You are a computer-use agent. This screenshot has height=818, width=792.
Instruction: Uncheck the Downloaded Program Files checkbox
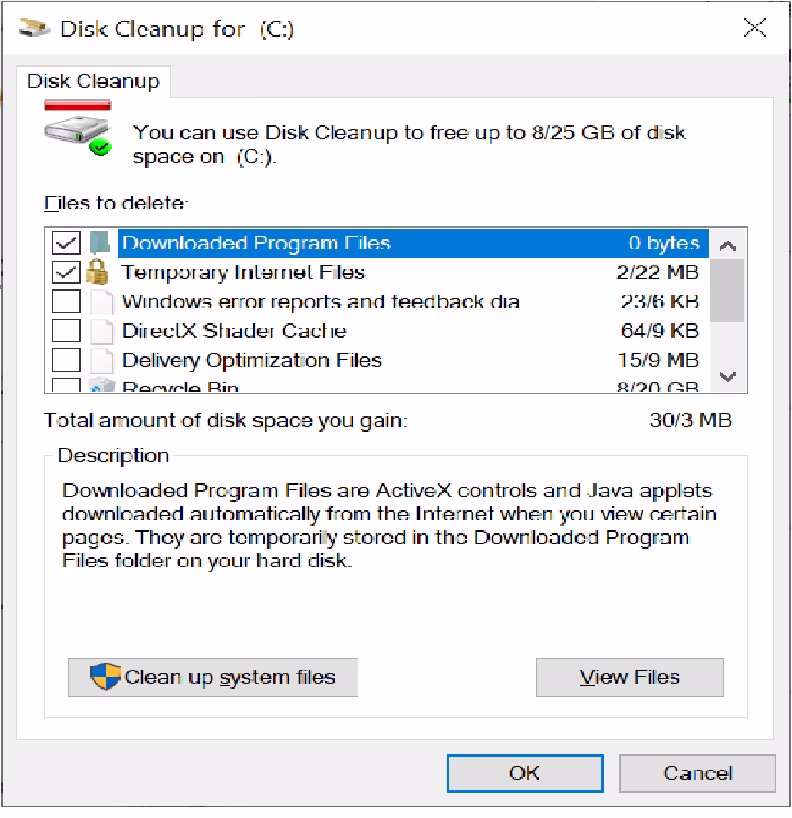66,243
